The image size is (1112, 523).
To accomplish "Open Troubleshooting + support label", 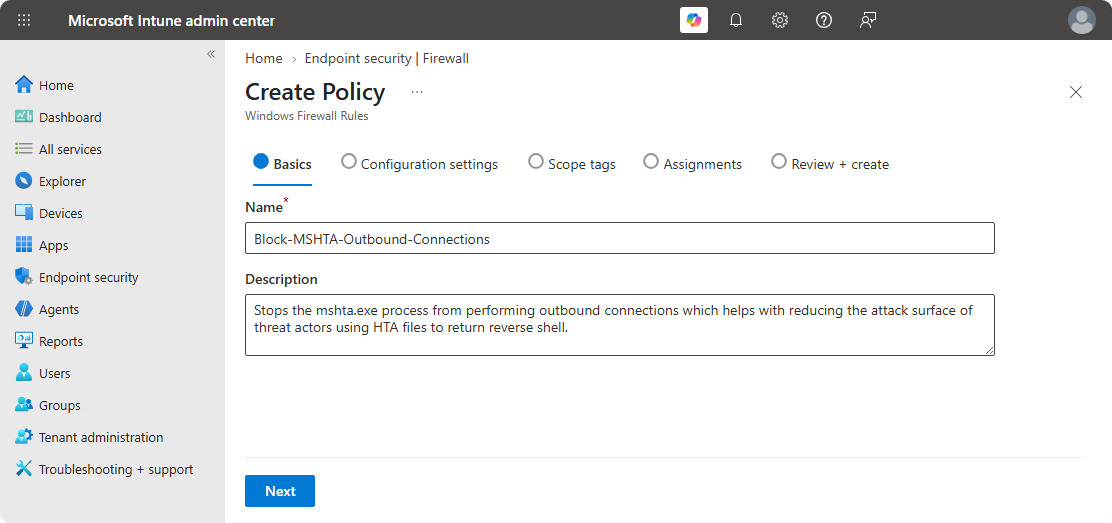I will pyautogui.click(x=116, y=469).
